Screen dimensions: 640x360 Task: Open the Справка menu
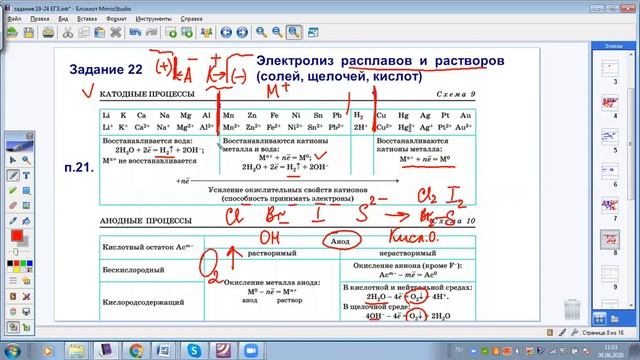pyautogui.click(x=191, y=19)
